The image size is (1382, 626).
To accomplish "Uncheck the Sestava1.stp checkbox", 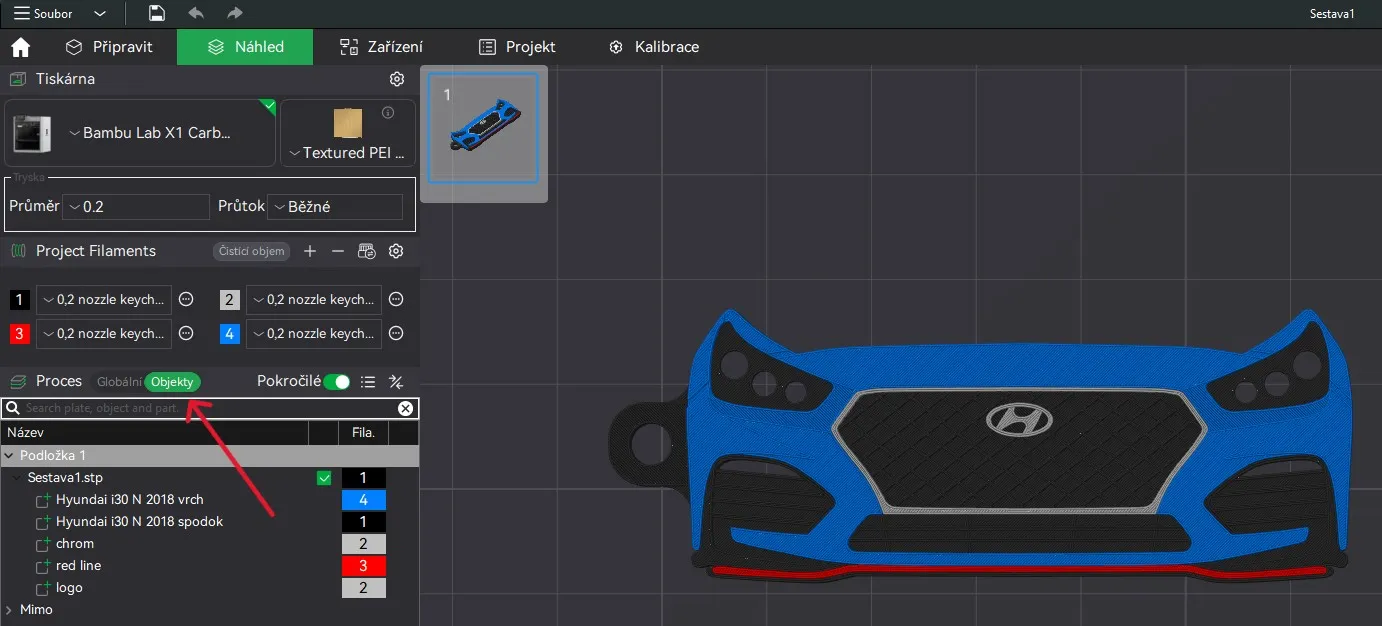I will coord(324,478).
